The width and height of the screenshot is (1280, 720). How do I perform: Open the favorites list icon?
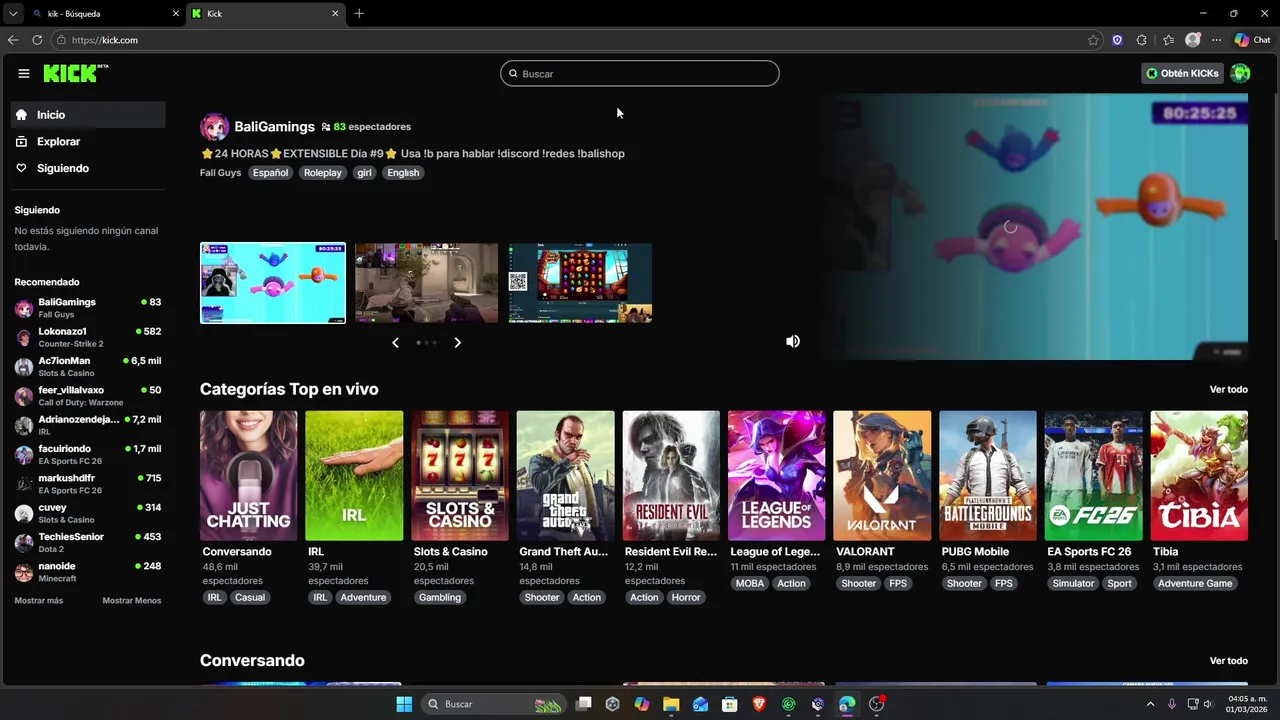pos(1168,40)
